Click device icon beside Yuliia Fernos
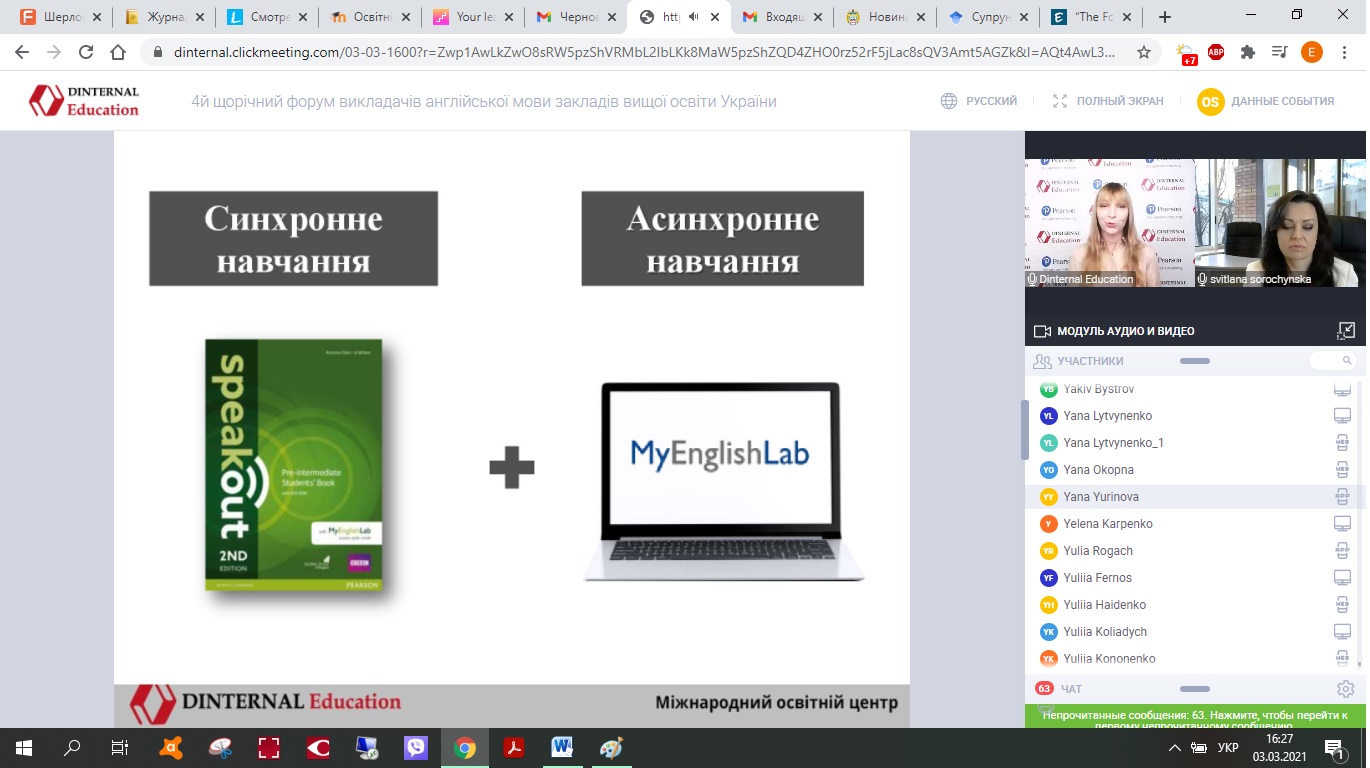This screenshot has height=768, width=1370. tap(1342, 578)
